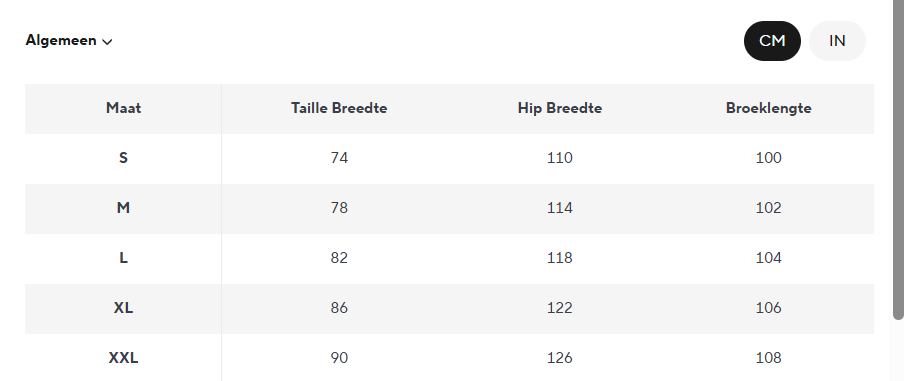The height and width of the screenshot is (381, 904).
Task: Click hip value 114 for size M
Action: pos(560,208)
